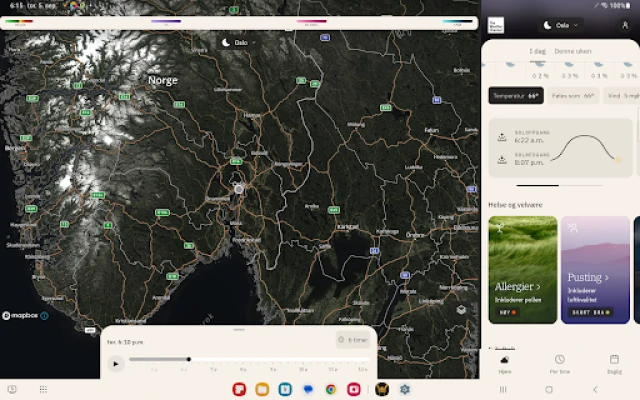Select the Vind chip

(x=623, y=96)
